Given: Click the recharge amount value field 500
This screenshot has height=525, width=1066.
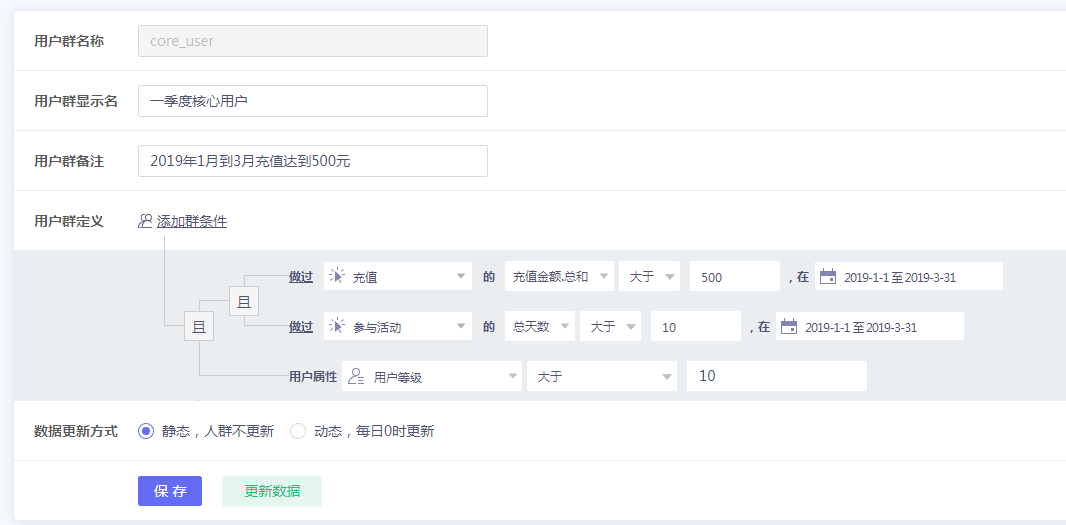Looking at the screenshot, I should 734,277.
